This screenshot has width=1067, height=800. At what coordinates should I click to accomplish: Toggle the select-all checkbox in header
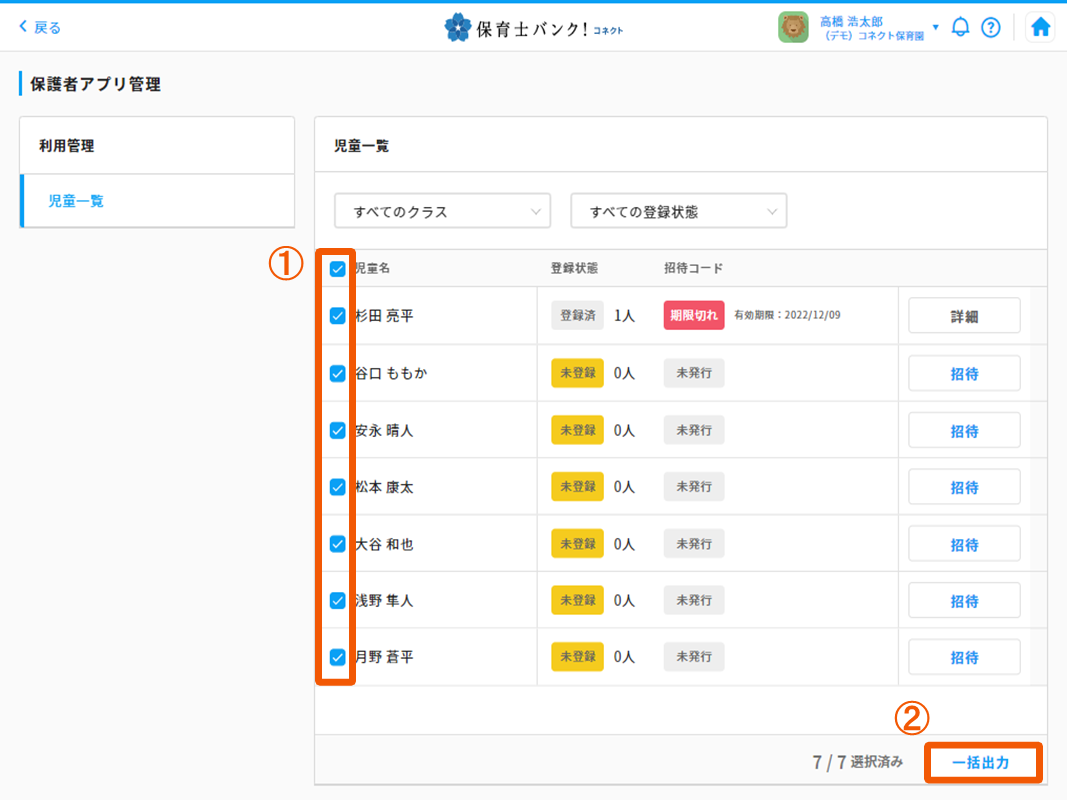click(x=338, y=269)
